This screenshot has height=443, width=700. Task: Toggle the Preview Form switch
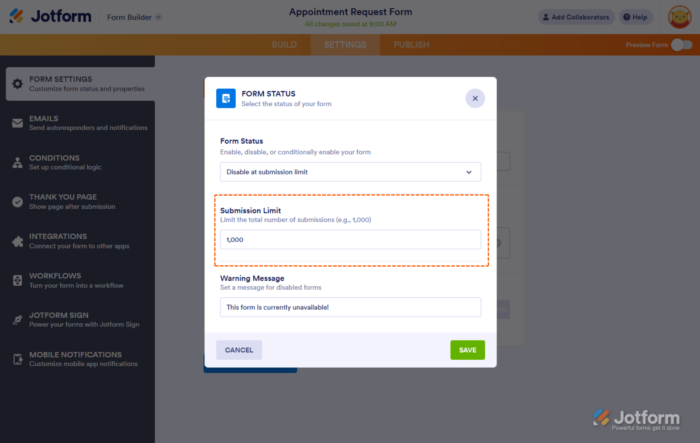pyautogui.click(x=681, y=45)
